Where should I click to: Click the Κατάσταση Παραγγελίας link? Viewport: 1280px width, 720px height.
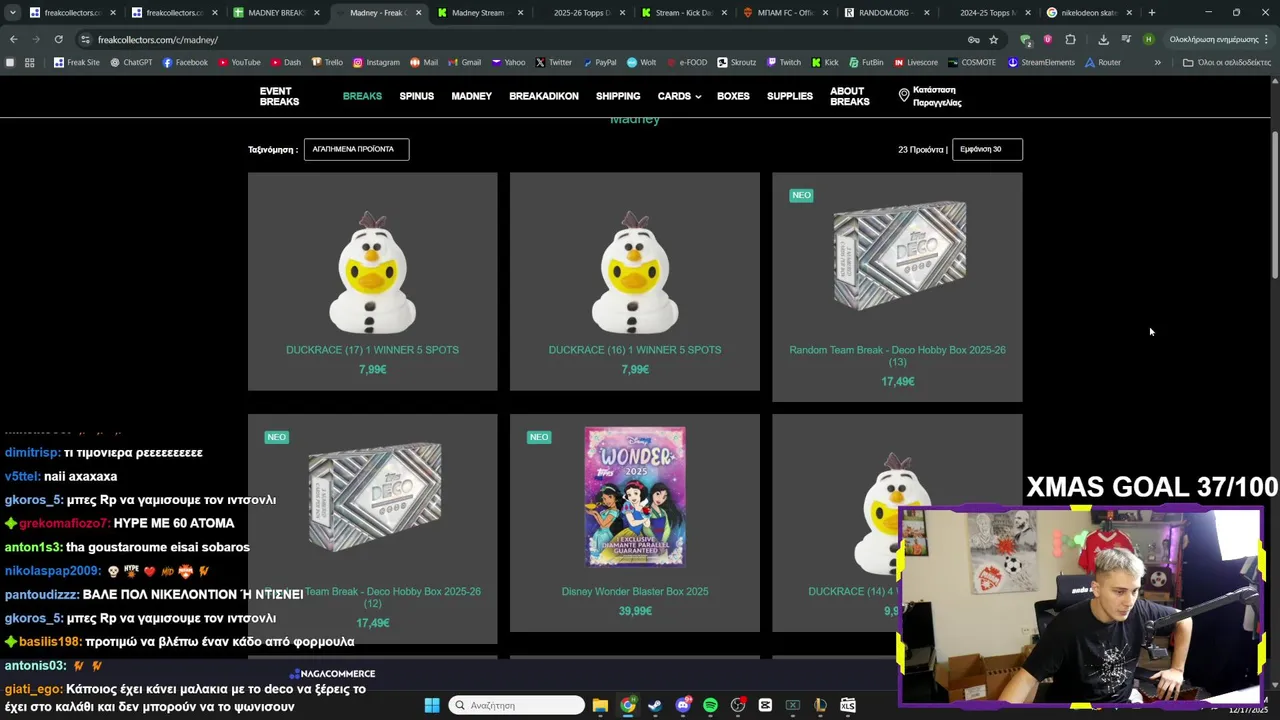[937, 96]
